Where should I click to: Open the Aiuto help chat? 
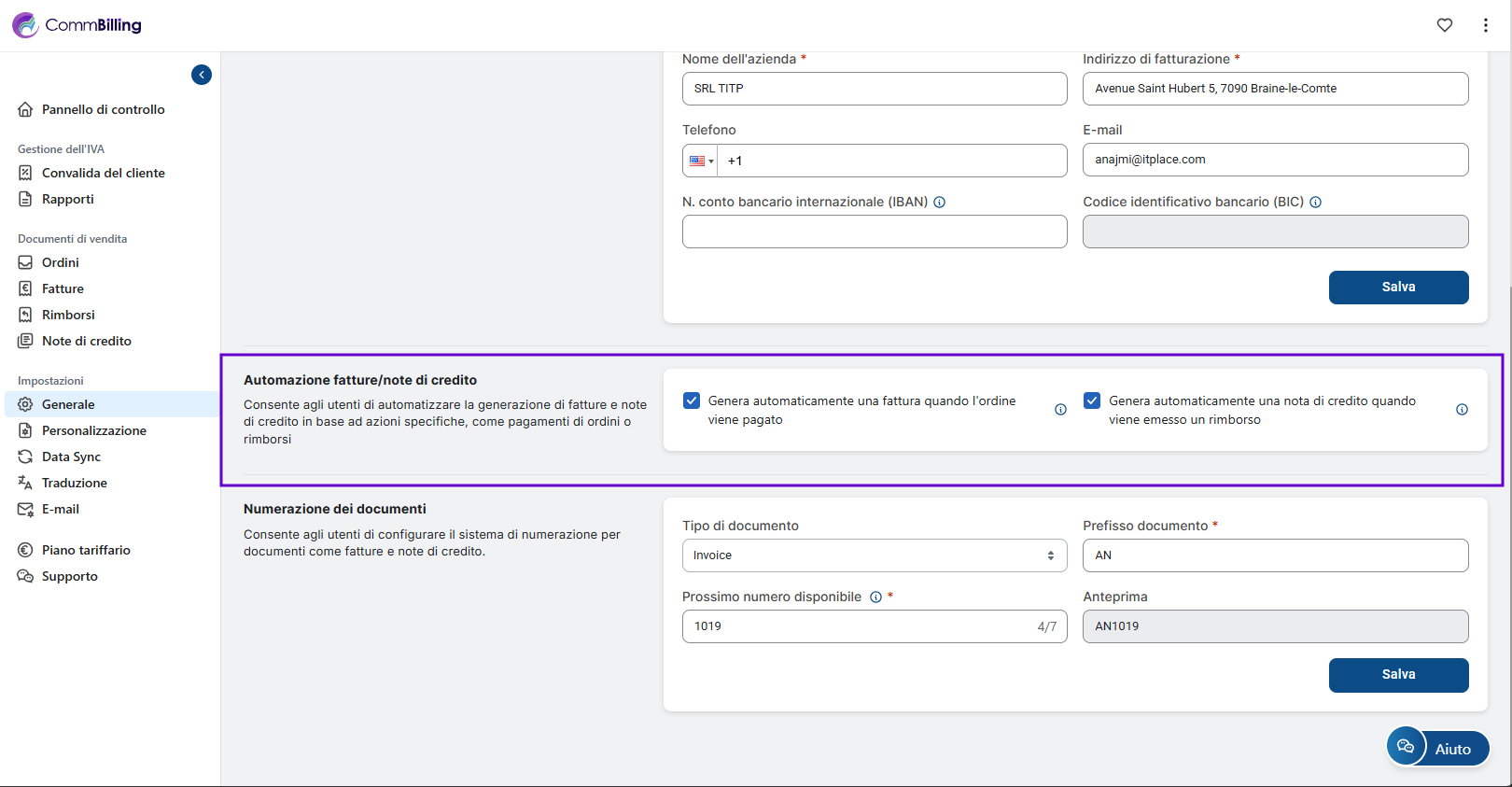1437,748
